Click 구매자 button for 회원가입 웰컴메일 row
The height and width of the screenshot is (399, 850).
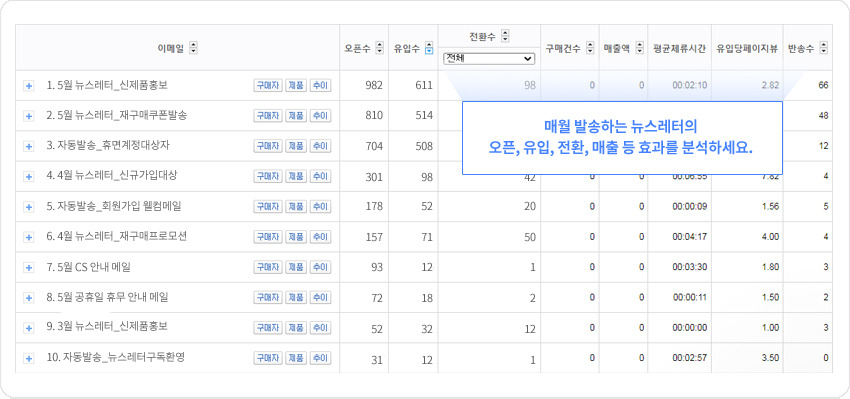click(x=268, y=207)
